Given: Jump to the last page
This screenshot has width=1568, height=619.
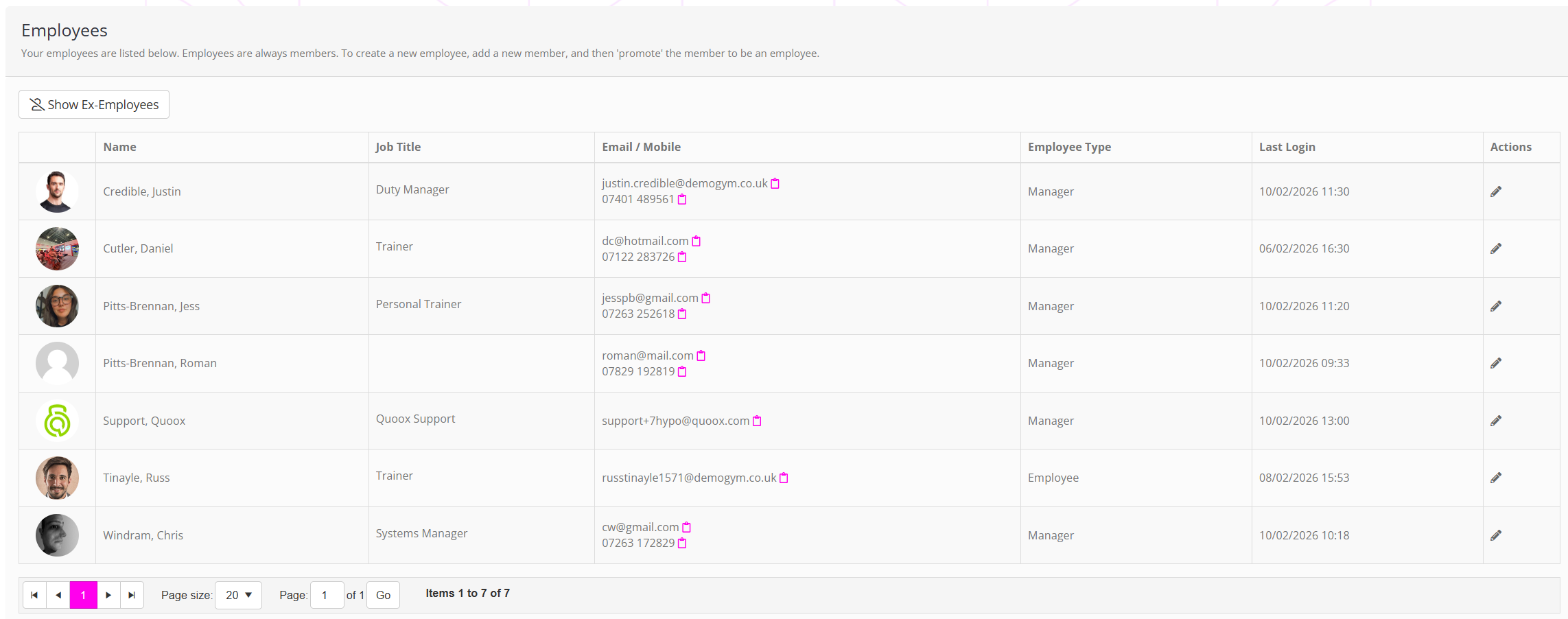Looking at the screenshot, I should pyautogui.click(x=132, y=595).
